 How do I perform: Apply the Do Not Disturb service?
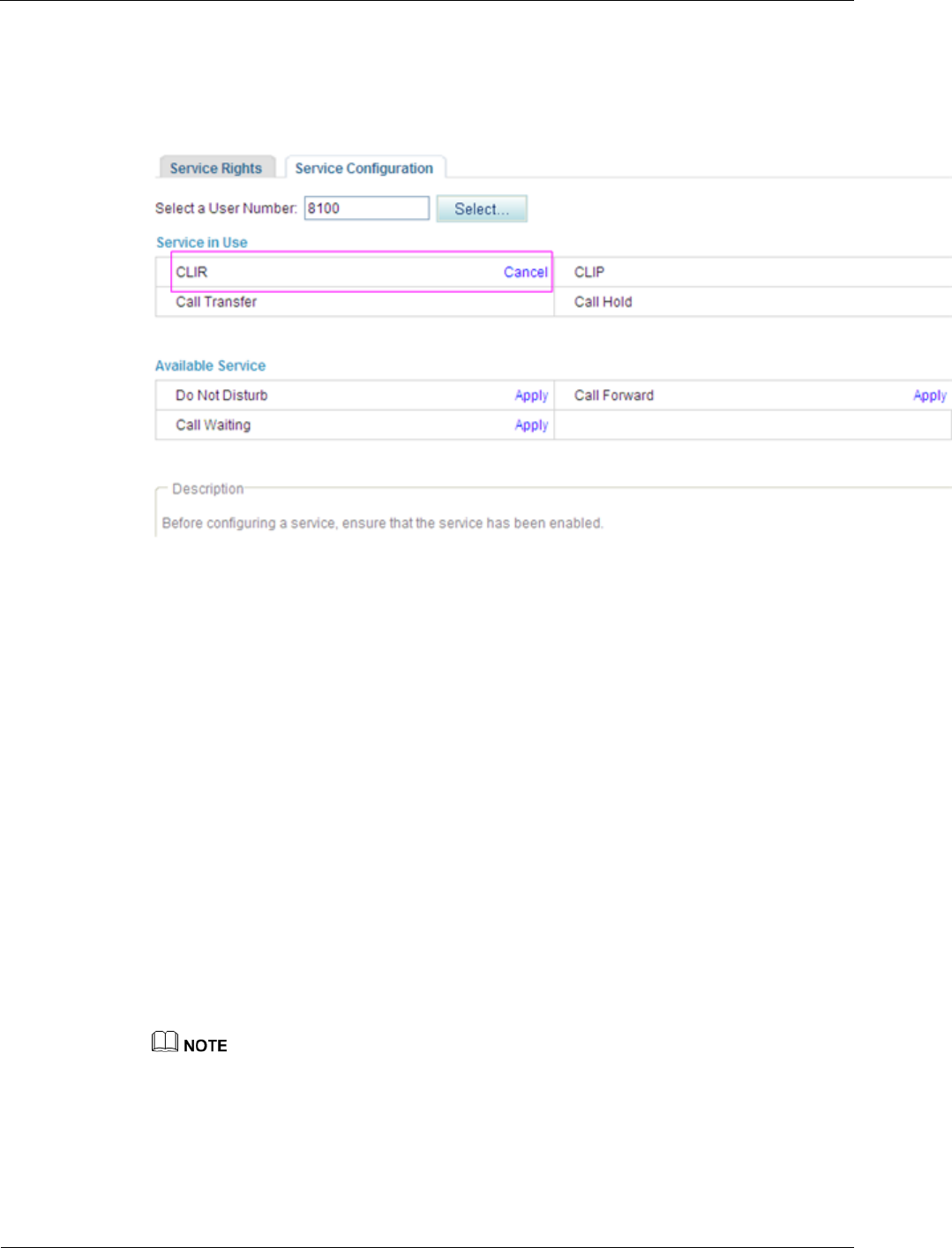(532, 395)
